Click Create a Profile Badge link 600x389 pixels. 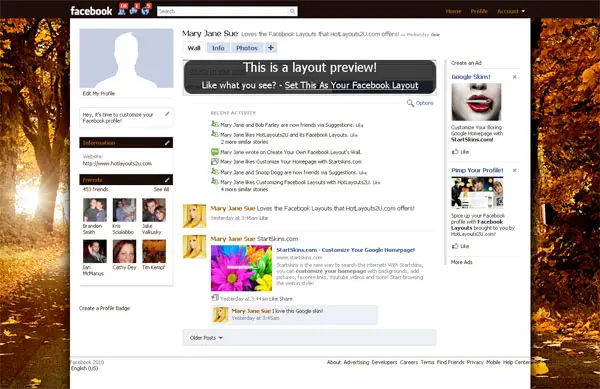coord(104,308)
